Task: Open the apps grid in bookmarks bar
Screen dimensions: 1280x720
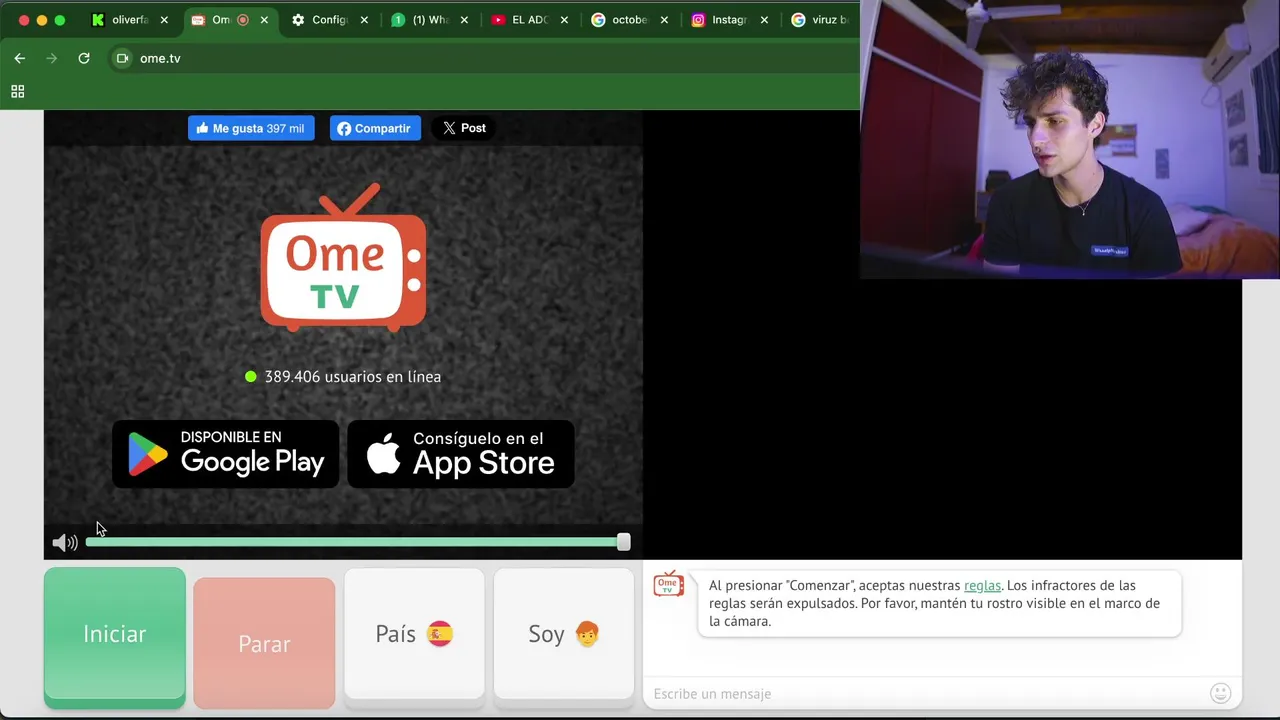Action: (x=17, y=91)
